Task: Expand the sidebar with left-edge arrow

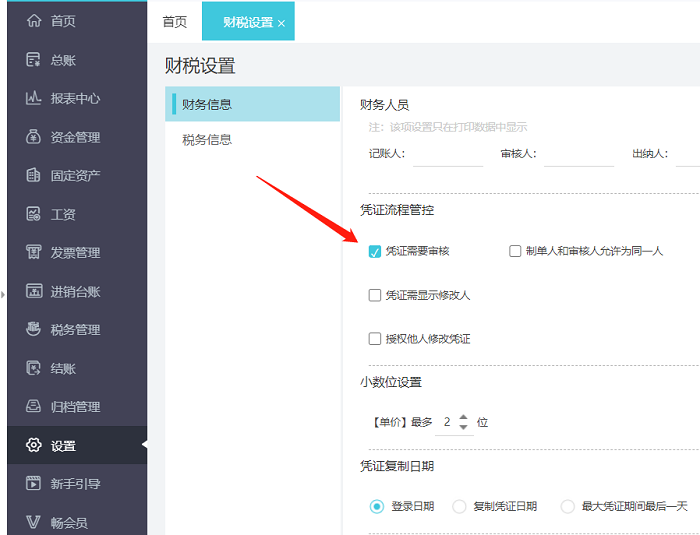Action: (x=3, y=295)
